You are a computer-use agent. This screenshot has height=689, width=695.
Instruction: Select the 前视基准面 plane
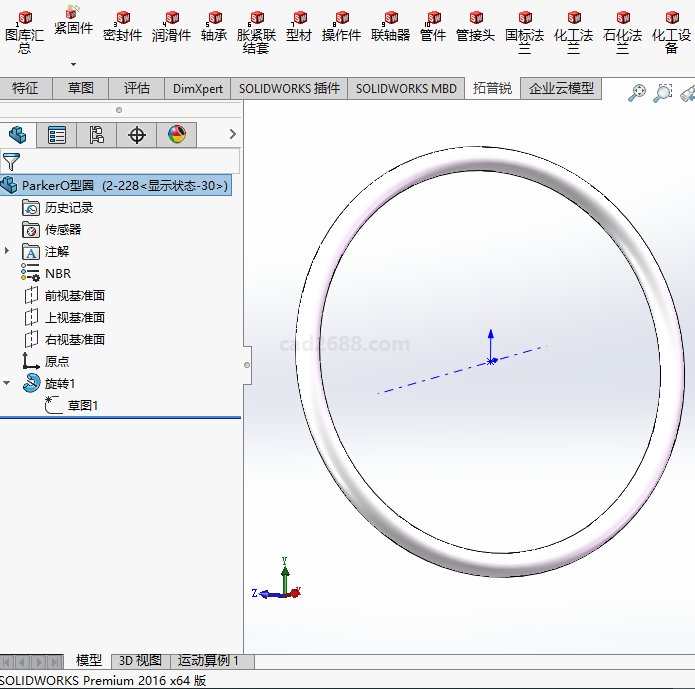(74, 295)
